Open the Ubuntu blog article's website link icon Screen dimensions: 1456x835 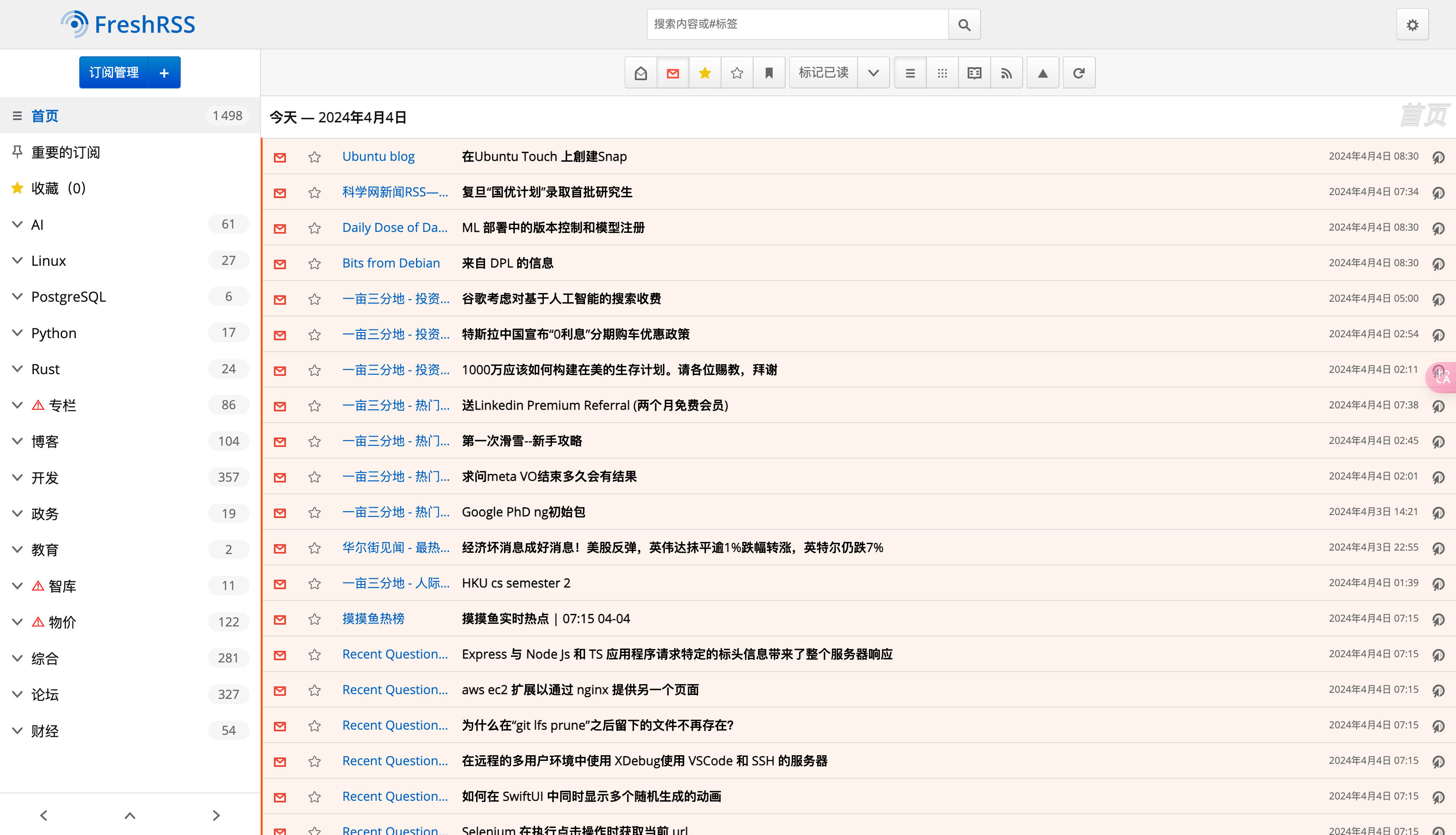[x=1438, y=157]
